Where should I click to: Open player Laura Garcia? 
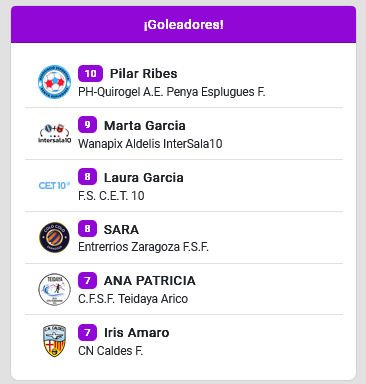click(x=144, y=178)
